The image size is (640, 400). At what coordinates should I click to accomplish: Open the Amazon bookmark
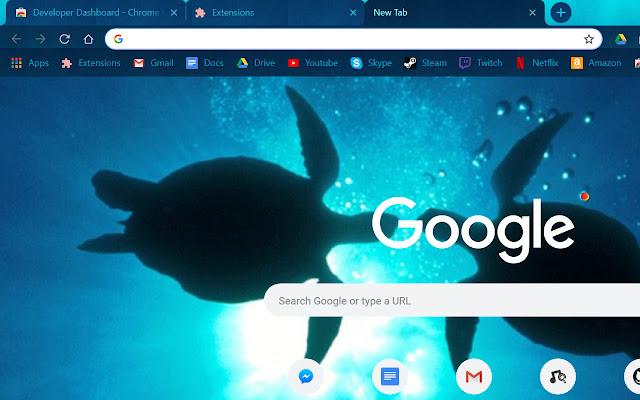coord(596,63)
